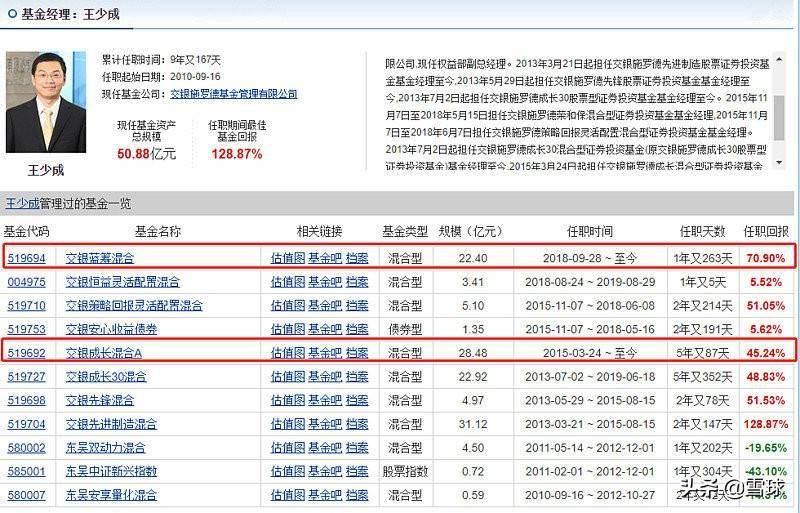Click the 5年又352天 tenure cell
The image size is (800, 513).
click(x=703, y=377)
